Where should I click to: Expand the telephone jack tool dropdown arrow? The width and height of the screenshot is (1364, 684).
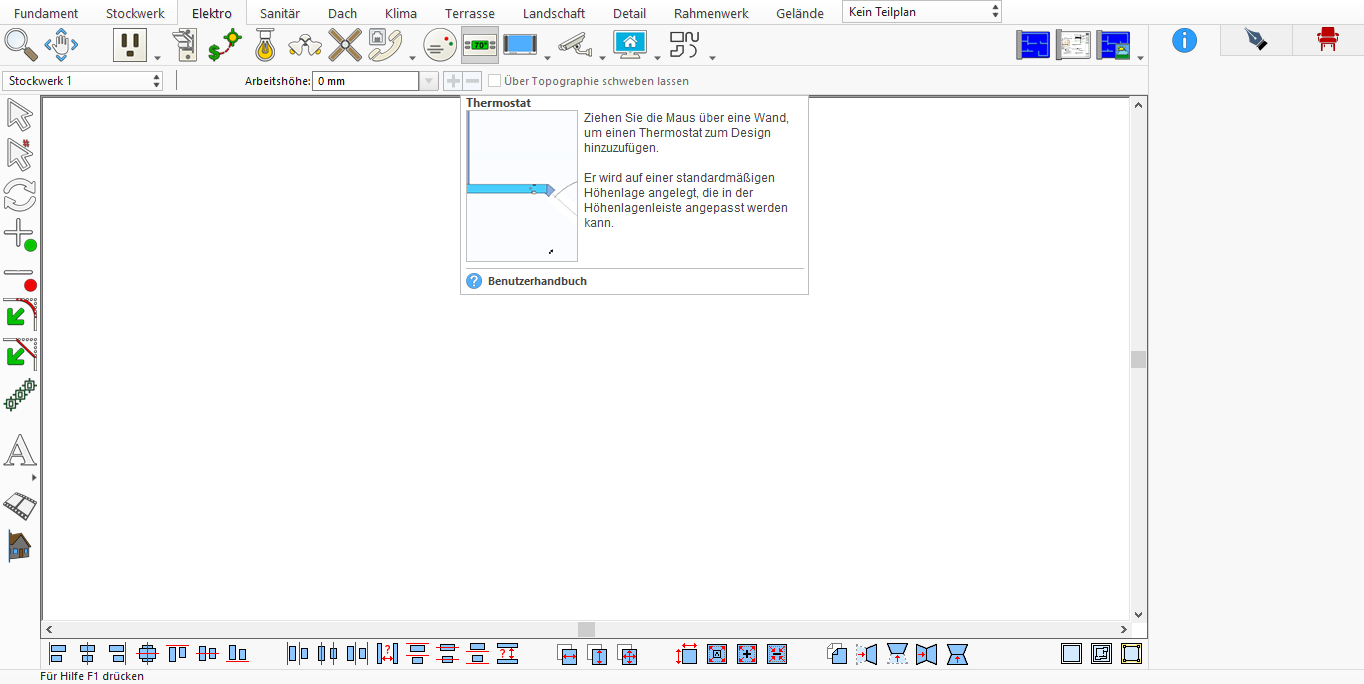point(412,57)
